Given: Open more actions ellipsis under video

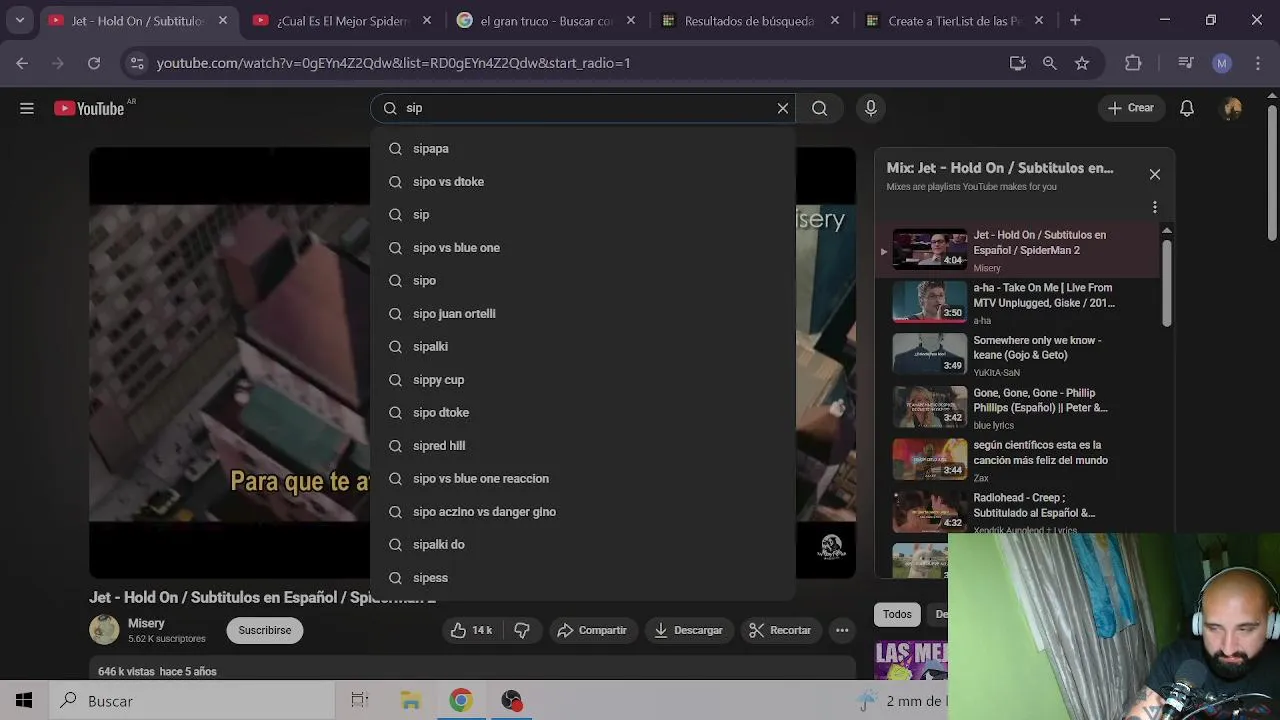Looking at the screenshot, I should [x=842, y=630].
